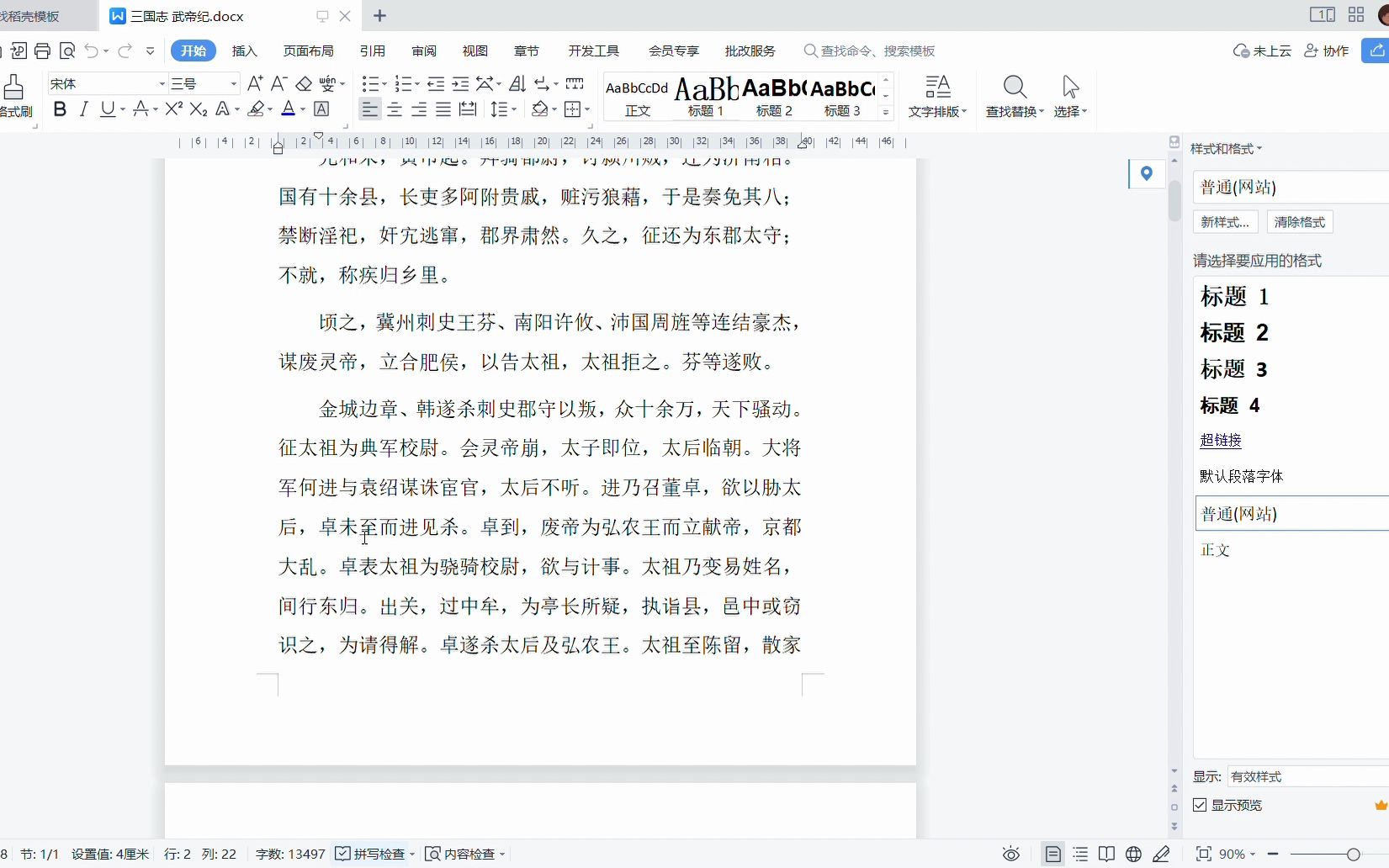Screen dimensions: 1389x868
Task: Open the 页面布局 ribbon tab
Action: point(308,50)
